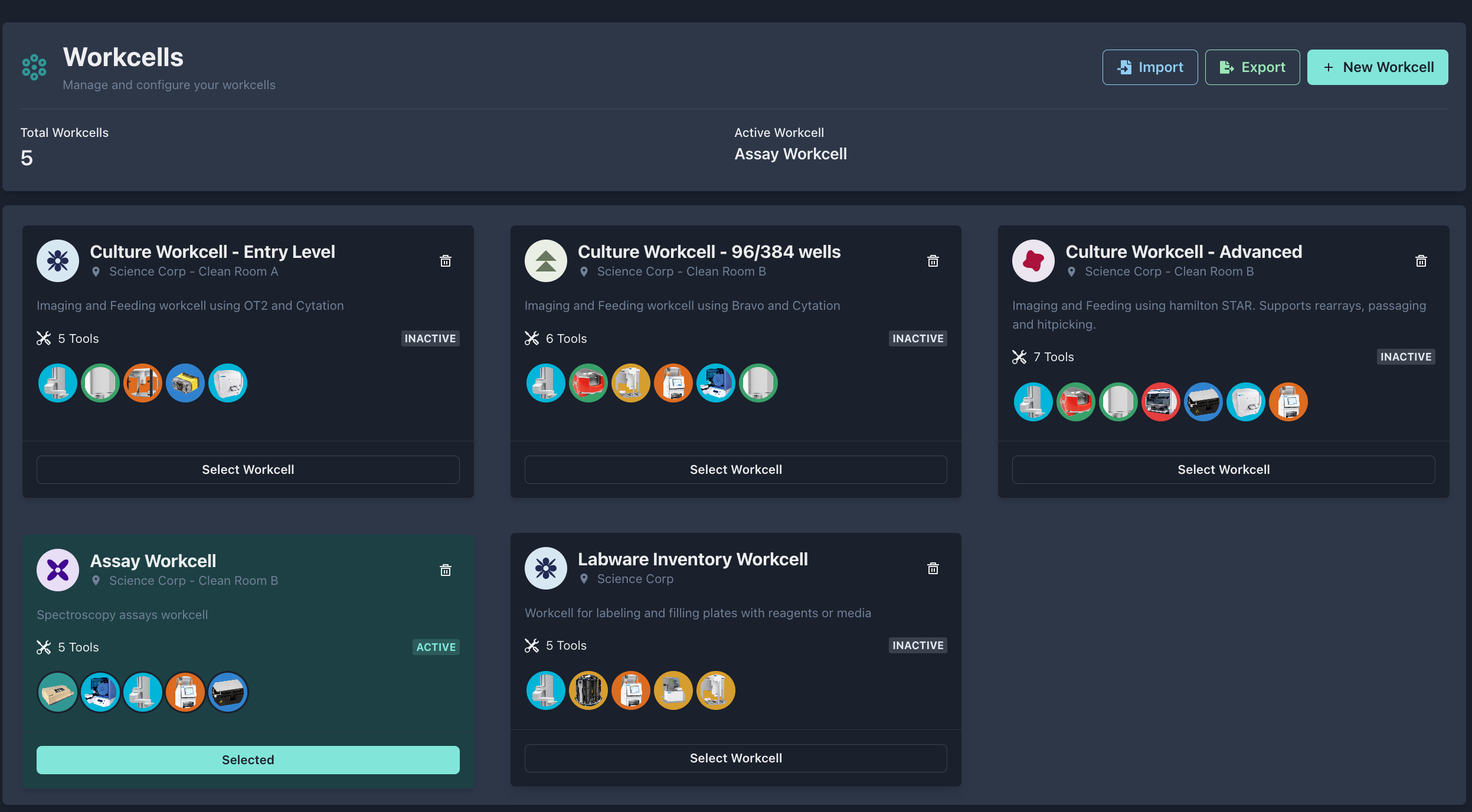Select the Labware Inventory Workcell
This screenshot has width=1472, height=812.
coord(735,758)
